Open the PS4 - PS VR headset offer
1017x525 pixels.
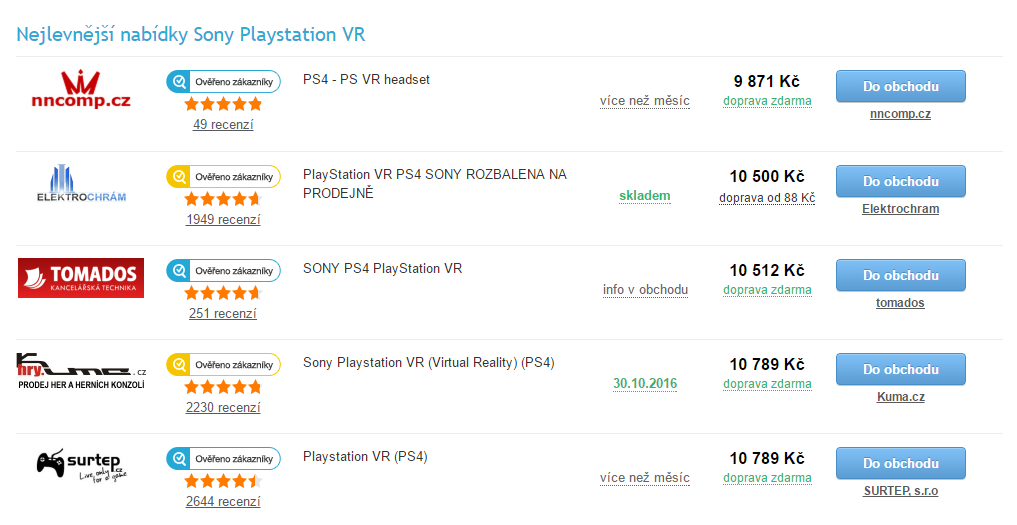[366, 79]
